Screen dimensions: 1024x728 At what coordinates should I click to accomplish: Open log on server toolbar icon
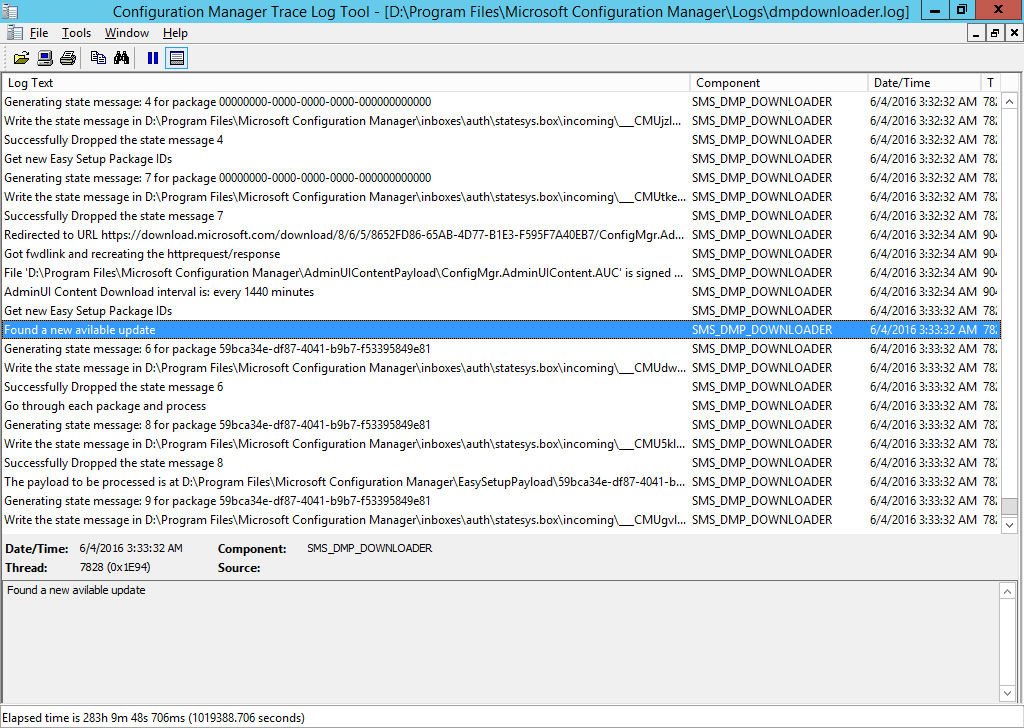tap(44, 58)
